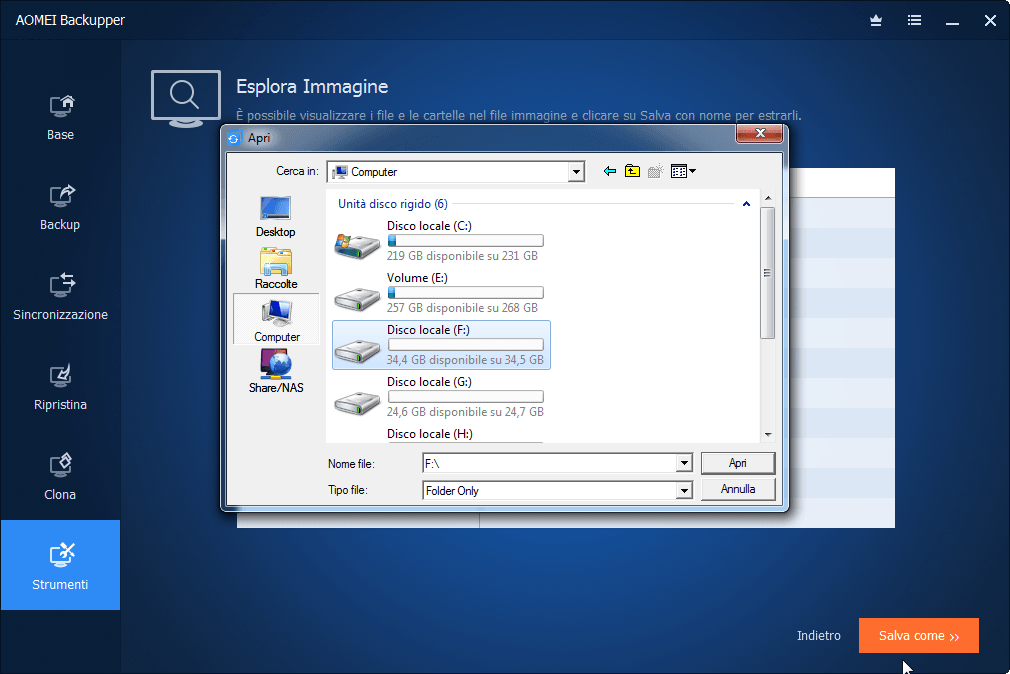Open the view menu icon
The image size is (1010, 674).
[x=683, y=171]
